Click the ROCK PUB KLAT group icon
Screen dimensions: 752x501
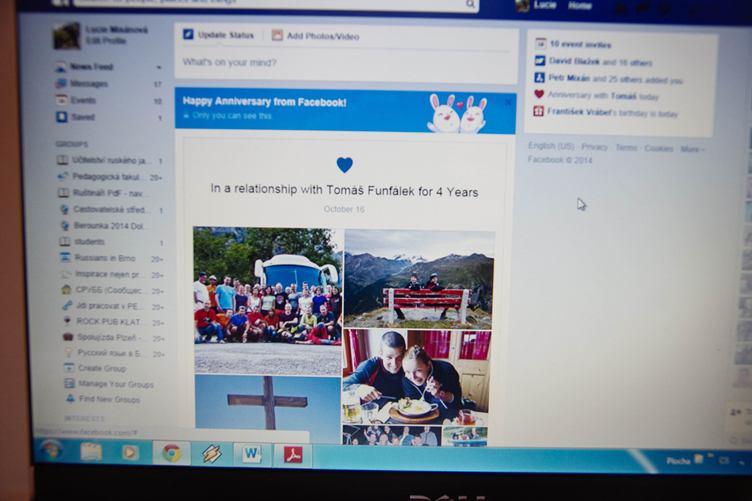pyautogui.click(x=67, y=321)
